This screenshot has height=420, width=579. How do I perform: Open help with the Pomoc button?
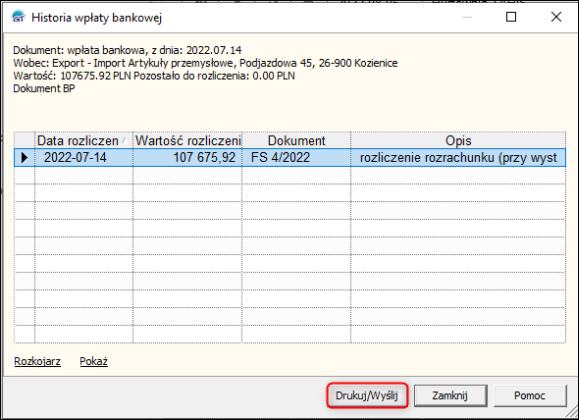530,396
